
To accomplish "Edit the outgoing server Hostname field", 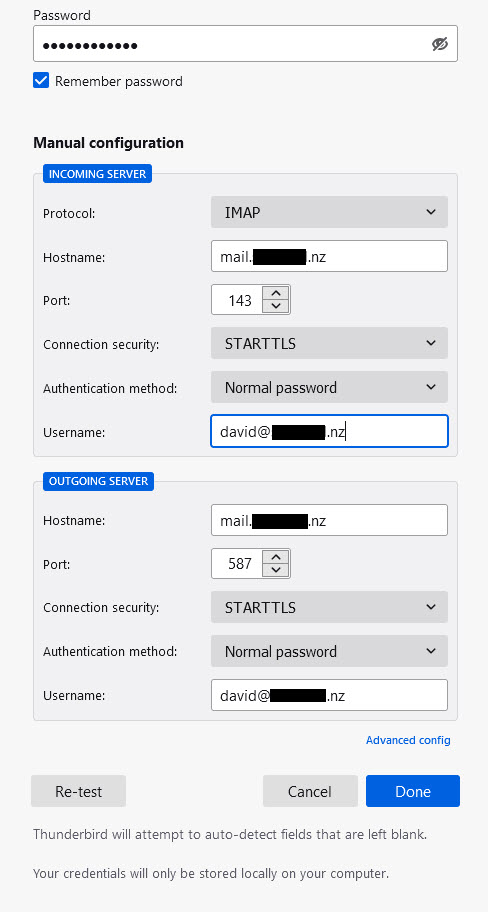I will (x=329, y=520).
